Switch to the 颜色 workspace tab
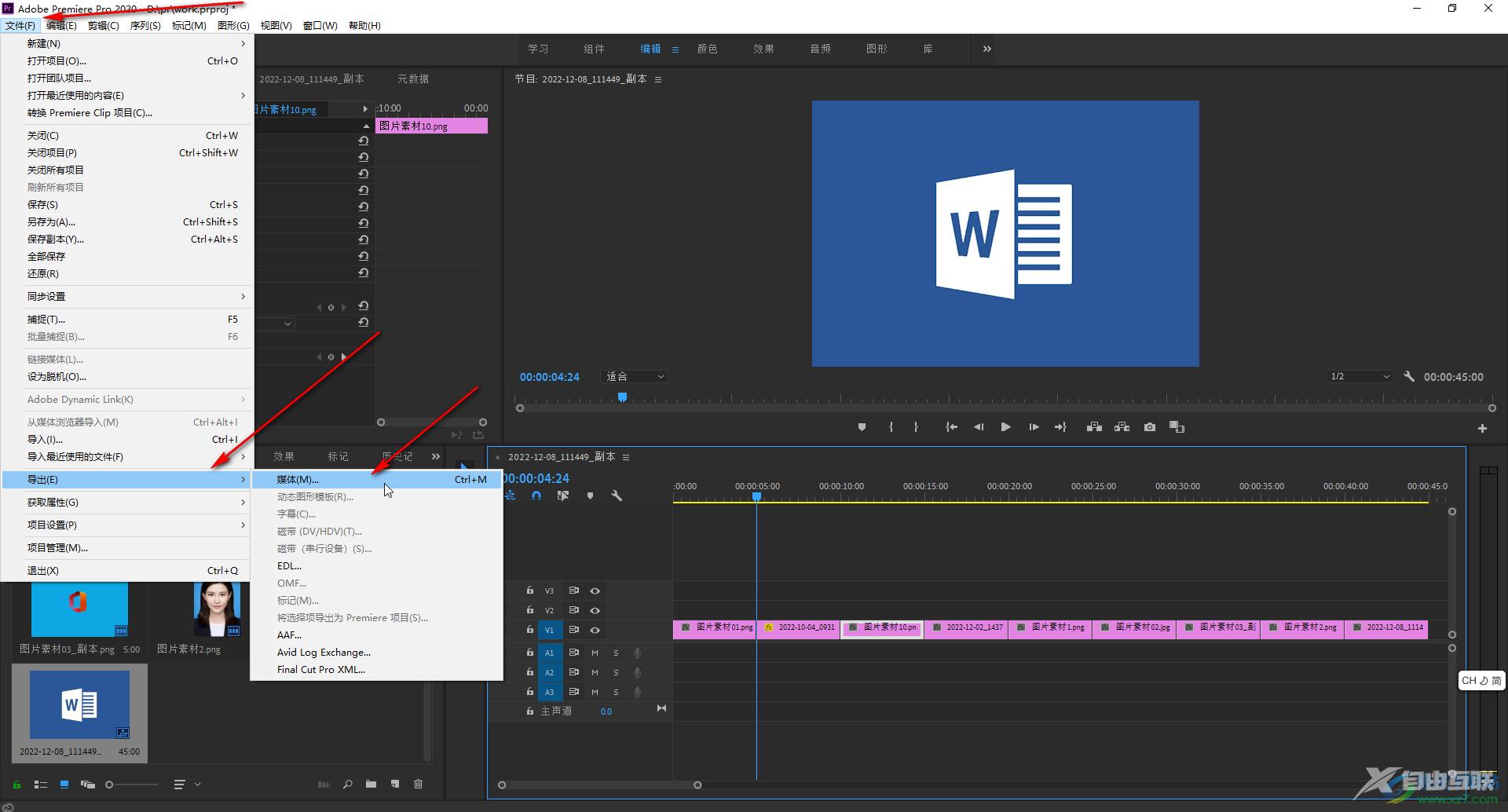Viewport: 1508px width, 812px height. click(707, 49)
